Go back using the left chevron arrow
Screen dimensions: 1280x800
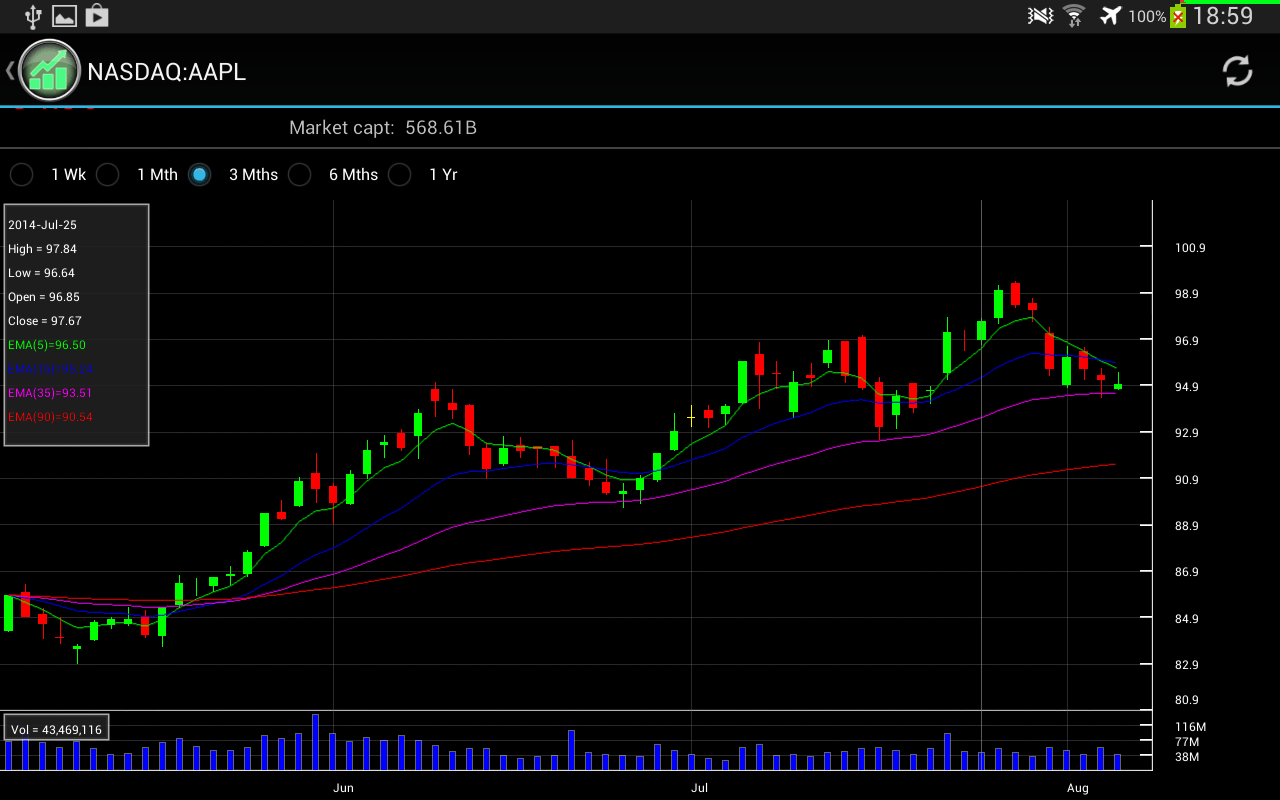coord(9,70)
